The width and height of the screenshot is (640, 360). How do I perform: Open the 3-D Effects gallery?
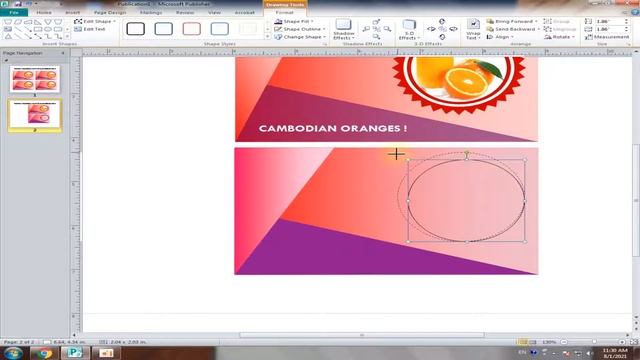click(x=409, y=29)
